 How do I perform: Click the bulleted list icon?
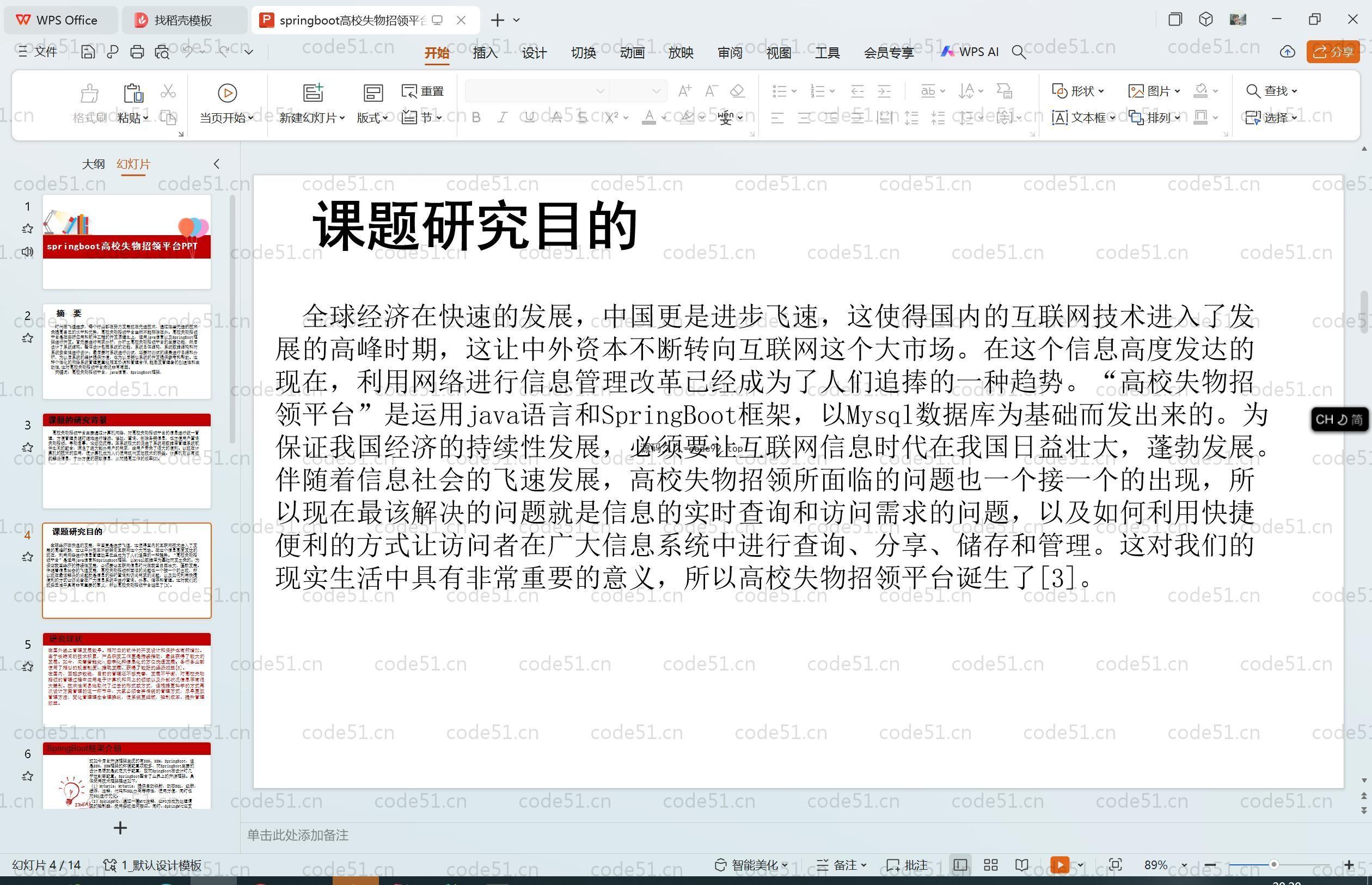coord(780,91)
